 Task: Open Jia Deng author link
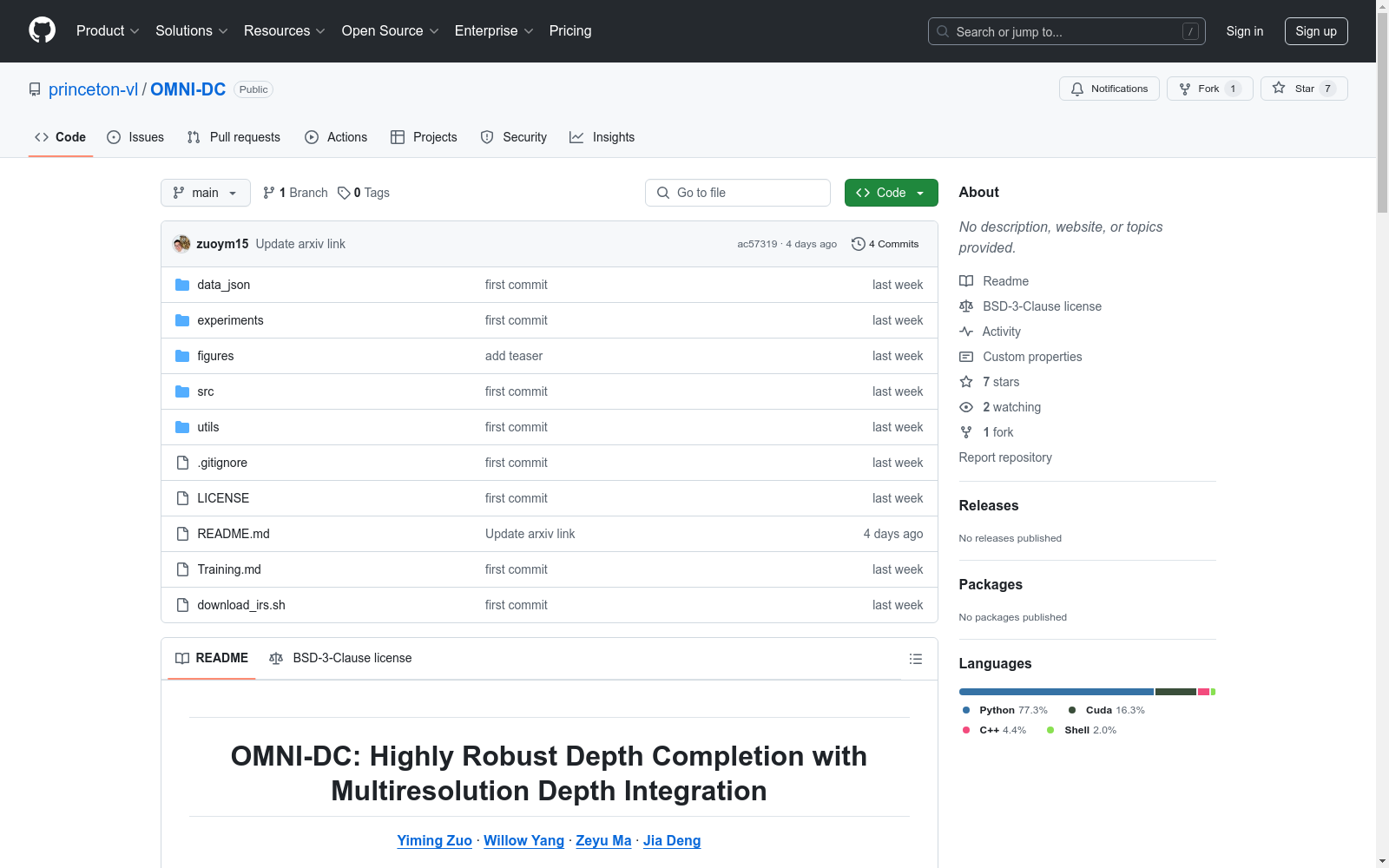[x=672, y=840]
